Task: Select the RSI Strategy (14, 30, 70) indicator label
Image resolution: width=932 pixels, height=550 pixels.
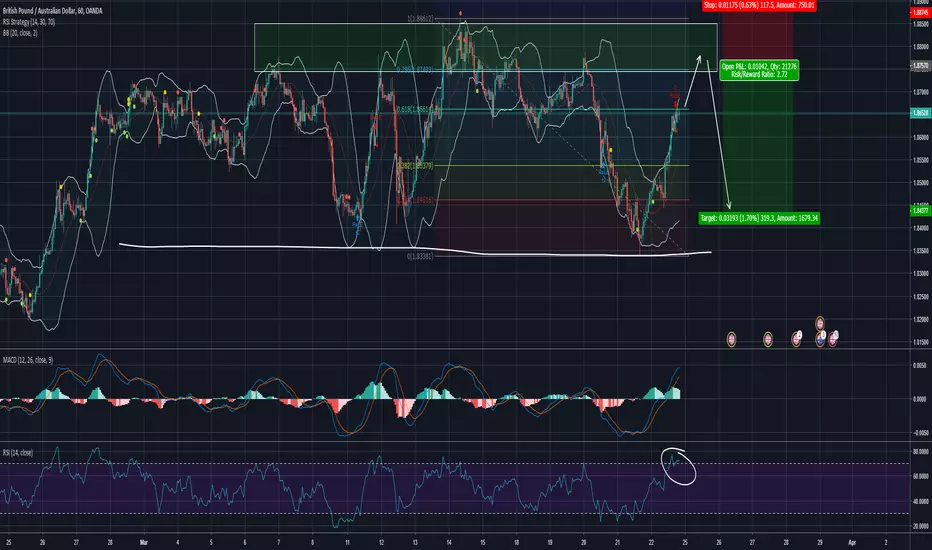Action: [x=29, y=22]
